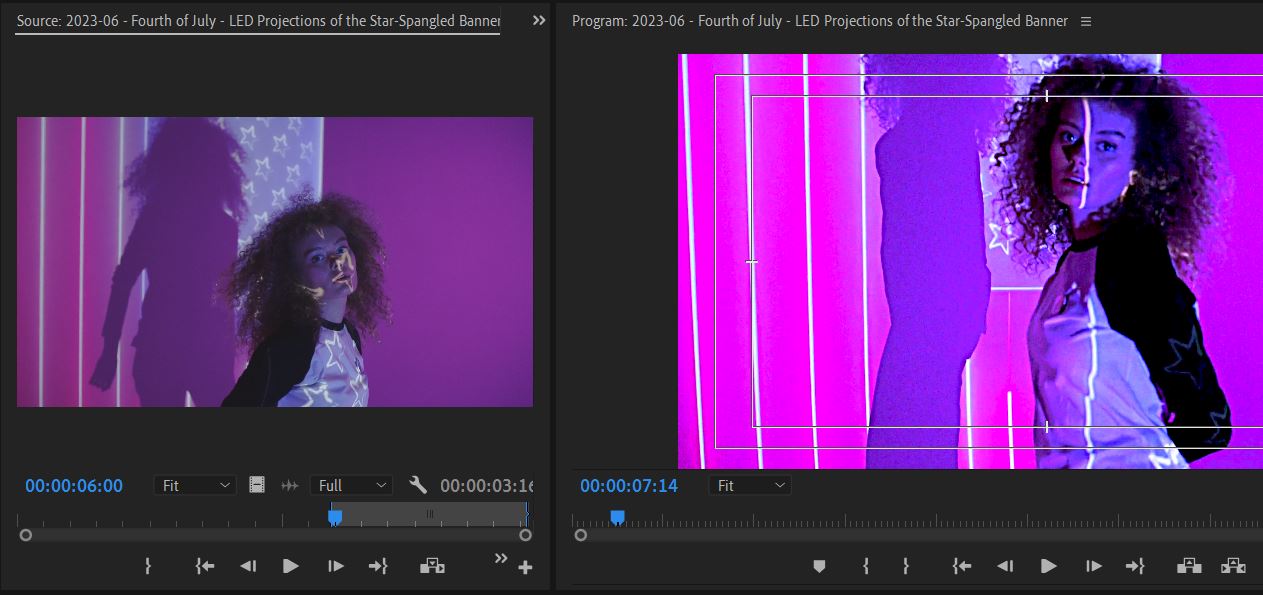Mark Out point in Program monitor
Image resolution: width=1263 pixels, height=595 pixels.
pyautogui.click(x=906, y=566)
